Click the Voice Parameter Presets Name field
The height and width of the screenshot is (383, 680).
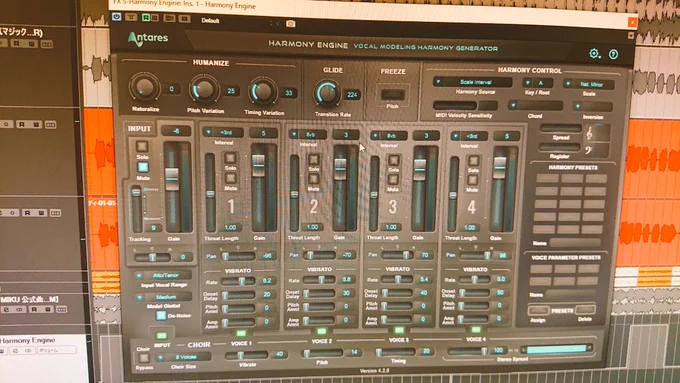click(x=571, y=294)
